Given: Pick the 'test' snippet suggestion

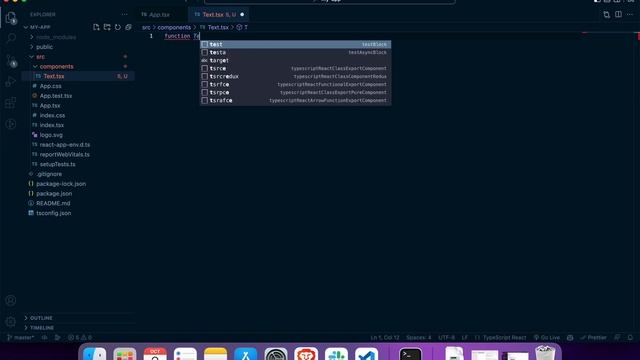Looking at the screenshot, I should (x=296, y=44).
